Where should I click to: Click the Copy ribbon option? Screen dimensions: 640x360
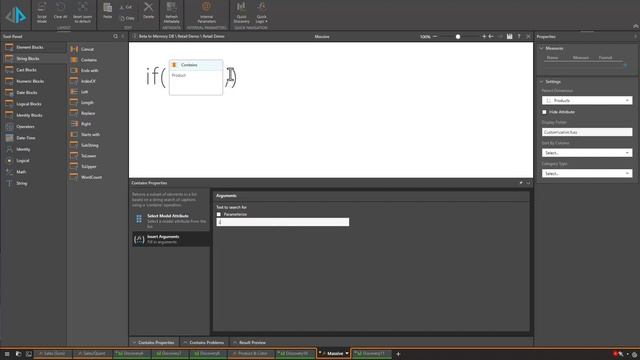tap(127, 18)
